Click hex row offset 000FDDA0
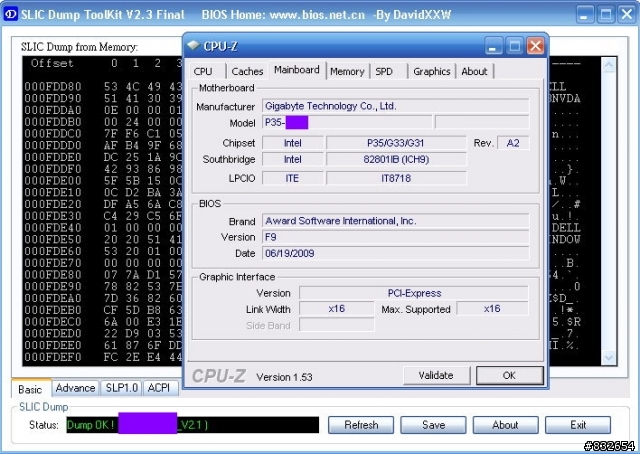Image resolution: width=640 pixels, height=454 pixels. [x=53, y=110]
